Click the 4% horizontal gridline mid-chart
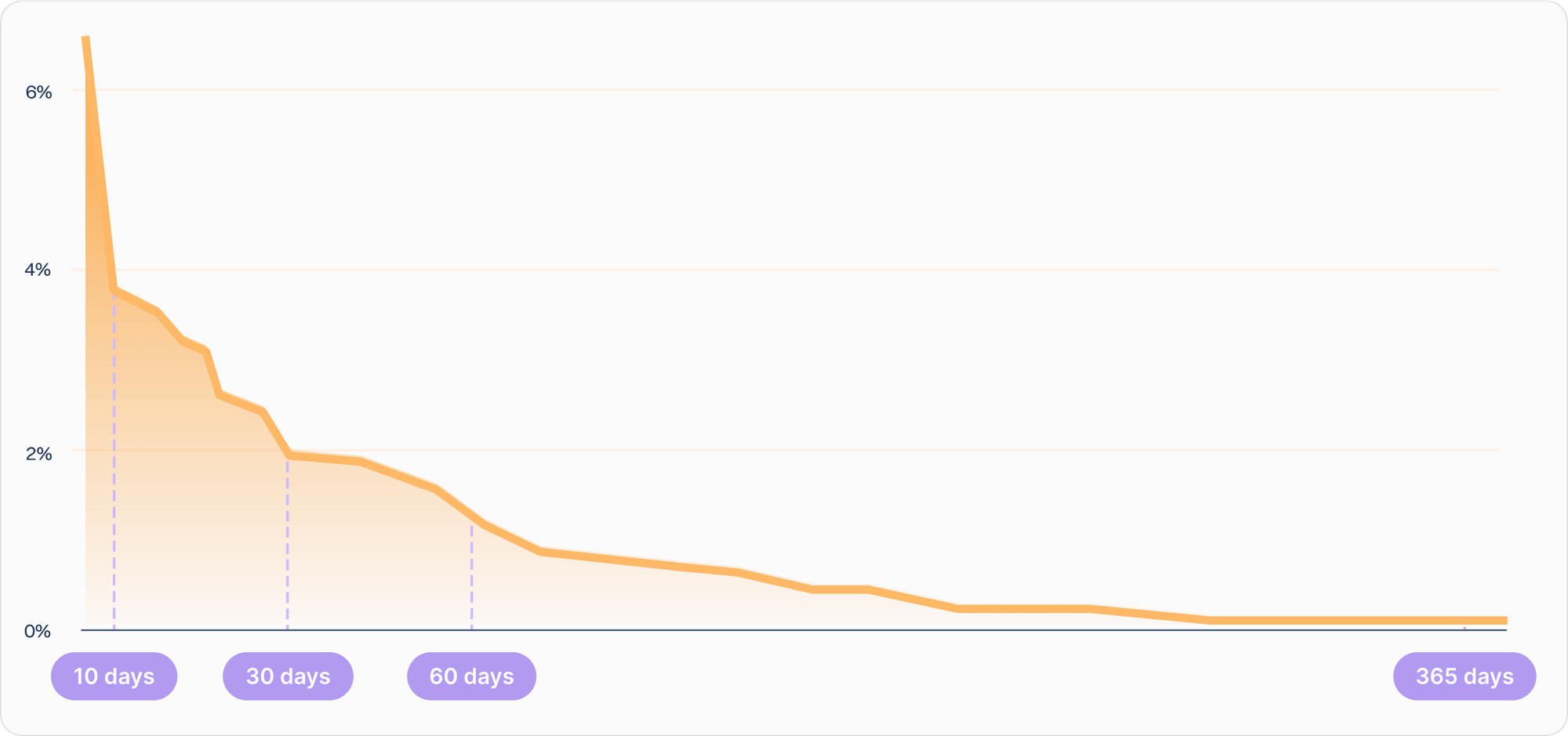Image resolution: width=1568 pixels, height=736 pixels. (784, 270)
